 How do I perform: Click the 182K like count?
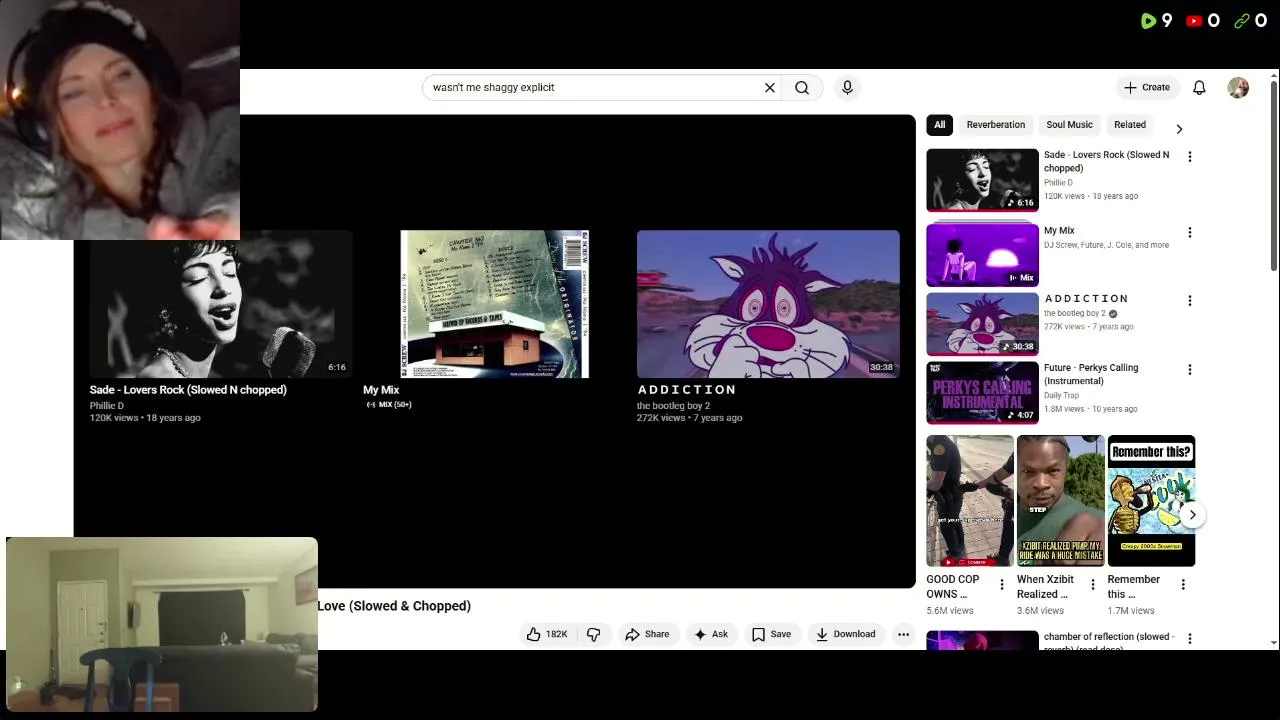point(556,634)
